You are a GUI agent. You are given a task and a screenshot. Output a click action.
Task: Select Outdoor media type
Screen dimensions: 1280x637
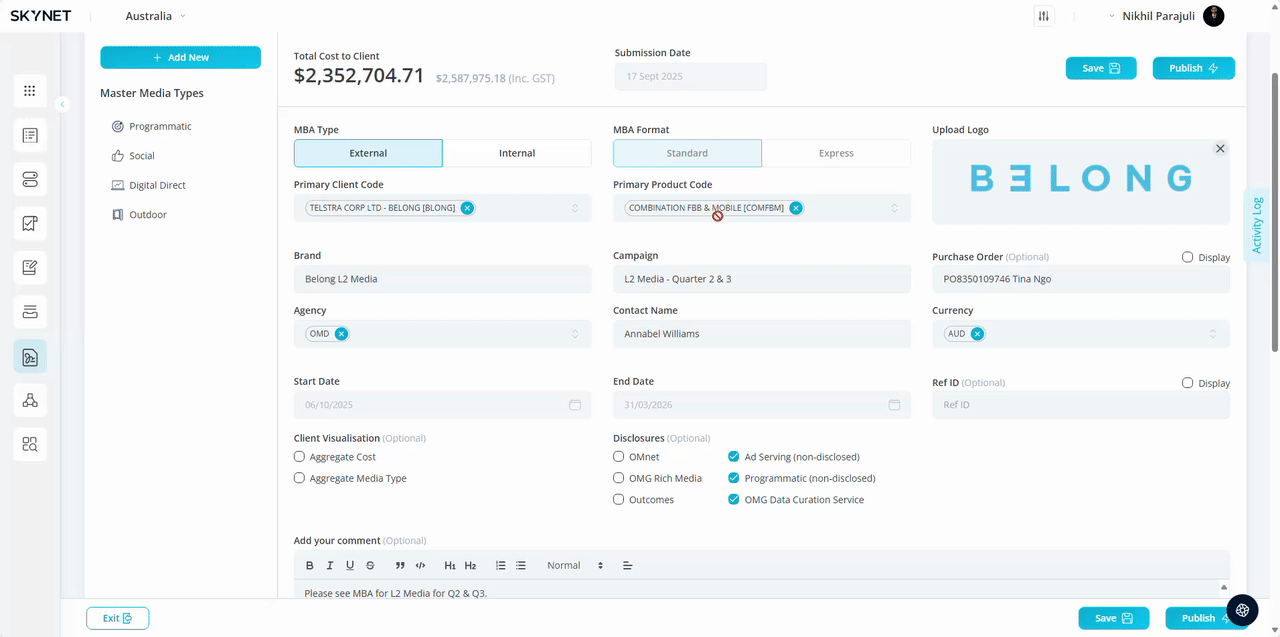coord(138,215)
